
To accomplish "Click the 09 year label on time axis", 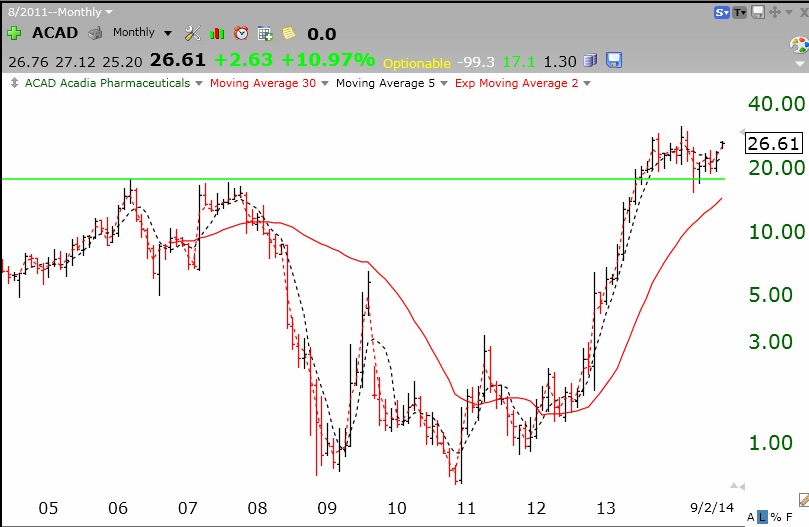I will click(x=327, y=508).
